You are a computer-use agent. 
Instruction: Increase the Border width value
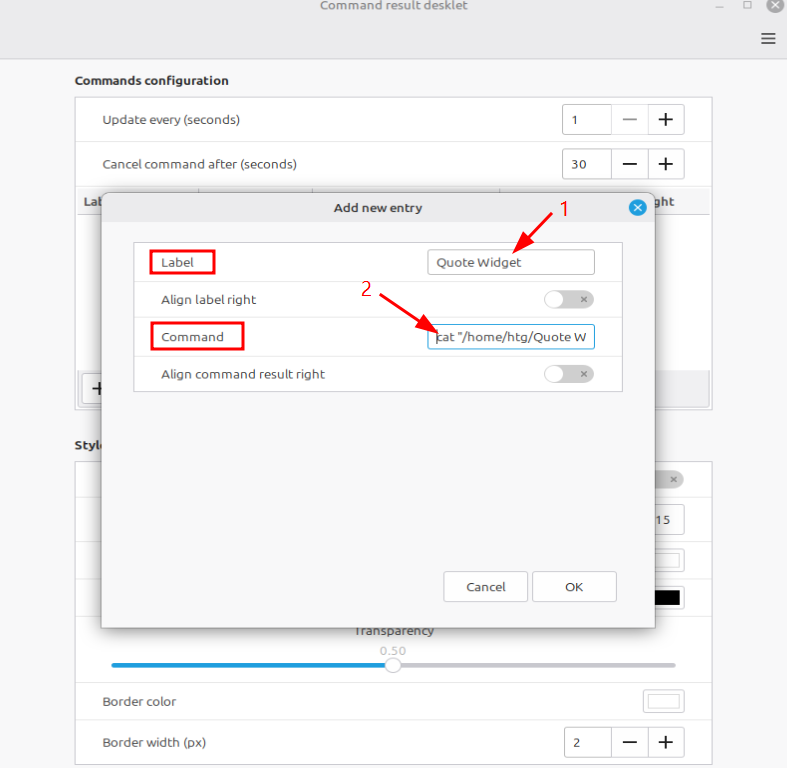pos(666,742)
